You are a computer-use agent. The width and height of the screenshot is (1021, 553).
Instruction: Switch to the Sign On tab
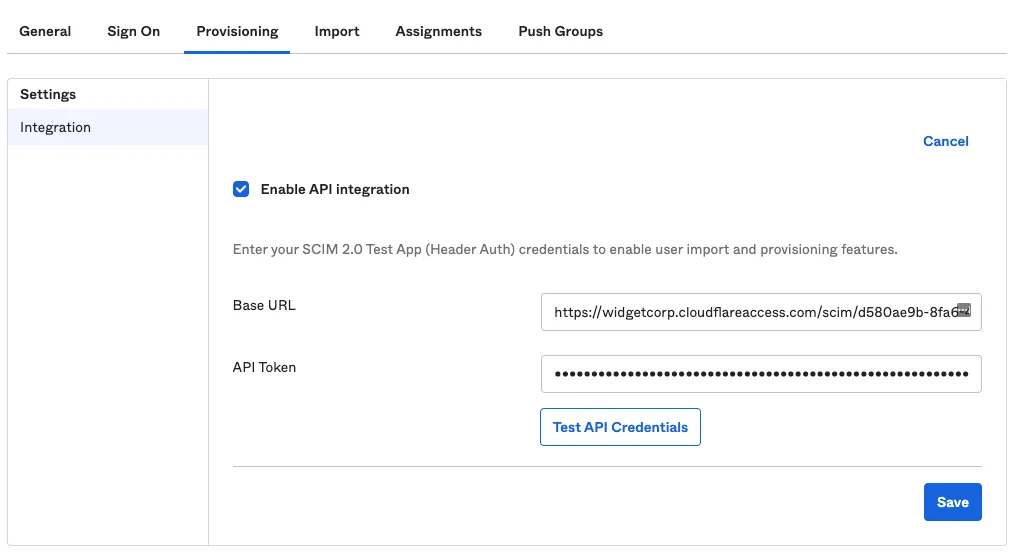tap(134, 31)
